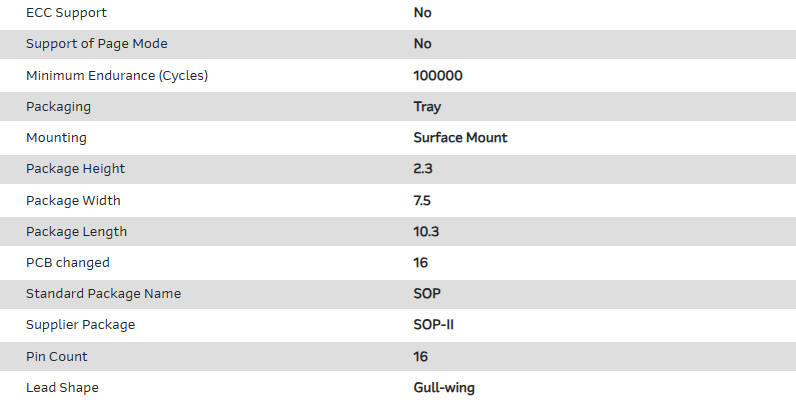Image resolution: width=796 pixels, height=403 pixels.
Task: Click the Package Width label
Action: tap(73, 200)
